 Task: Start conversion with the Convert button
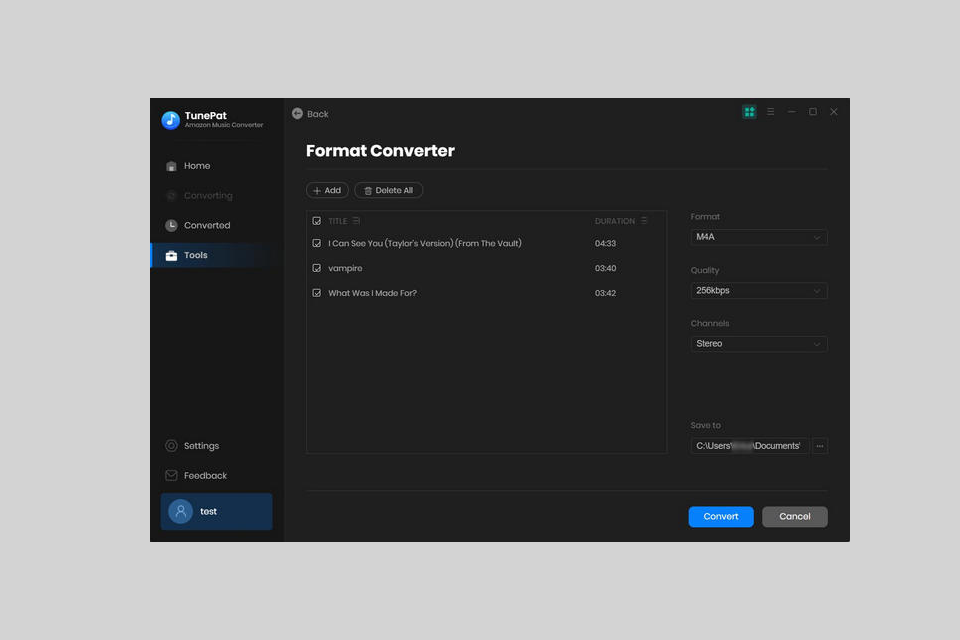pyautogui.click(x=721, y=516)
